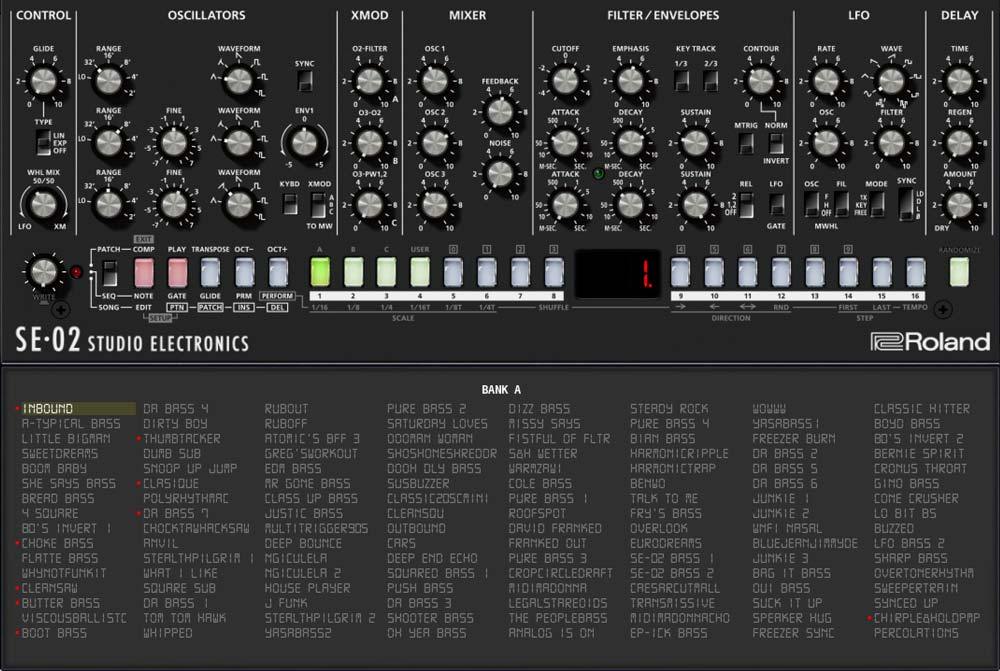Click the LFO RATE knob
This screenshot has height=671, width=1000.
(x=826, y=81)
